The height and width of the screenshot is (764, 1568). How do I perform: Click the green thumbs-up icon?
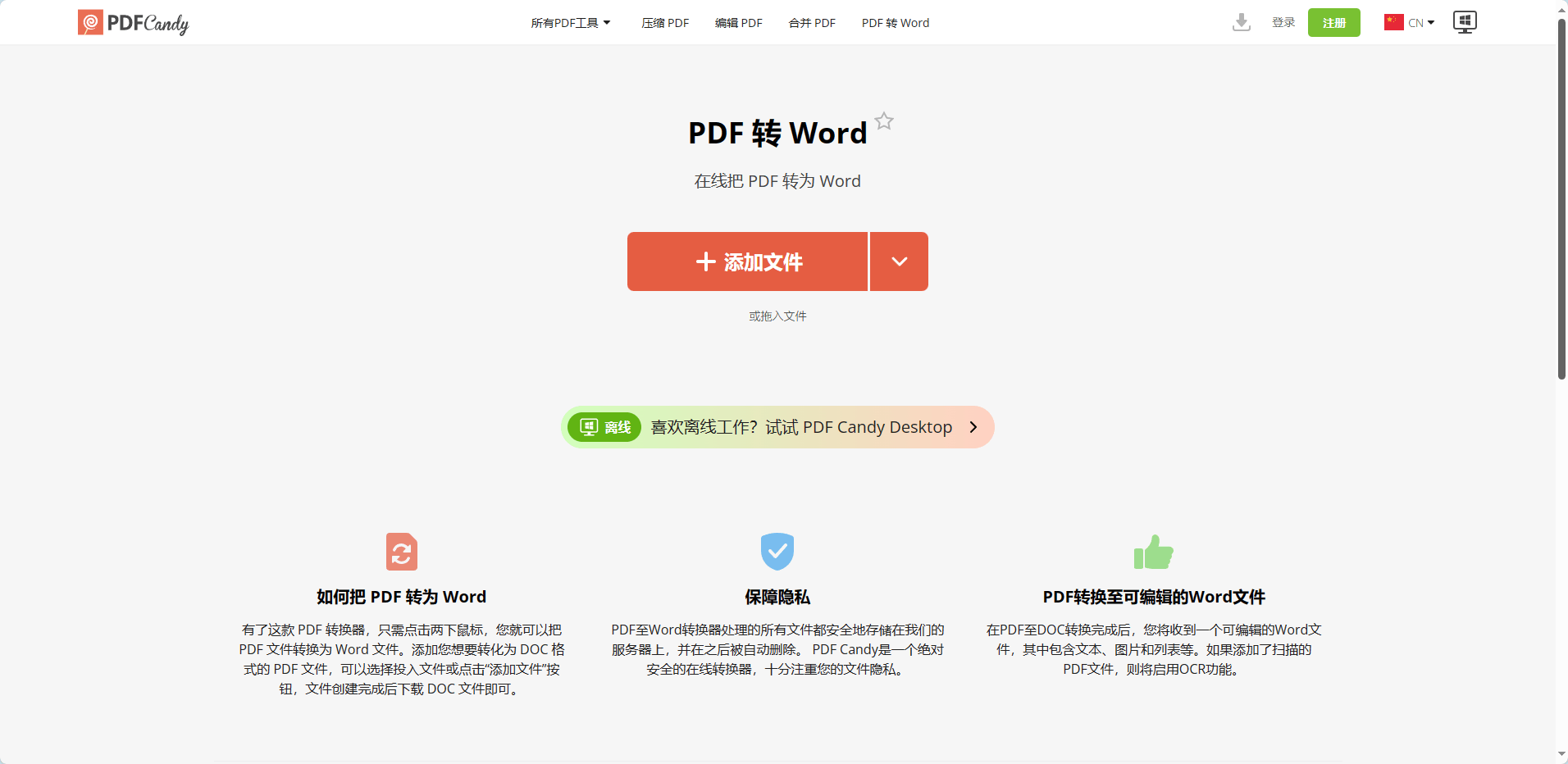(1152, 551)
